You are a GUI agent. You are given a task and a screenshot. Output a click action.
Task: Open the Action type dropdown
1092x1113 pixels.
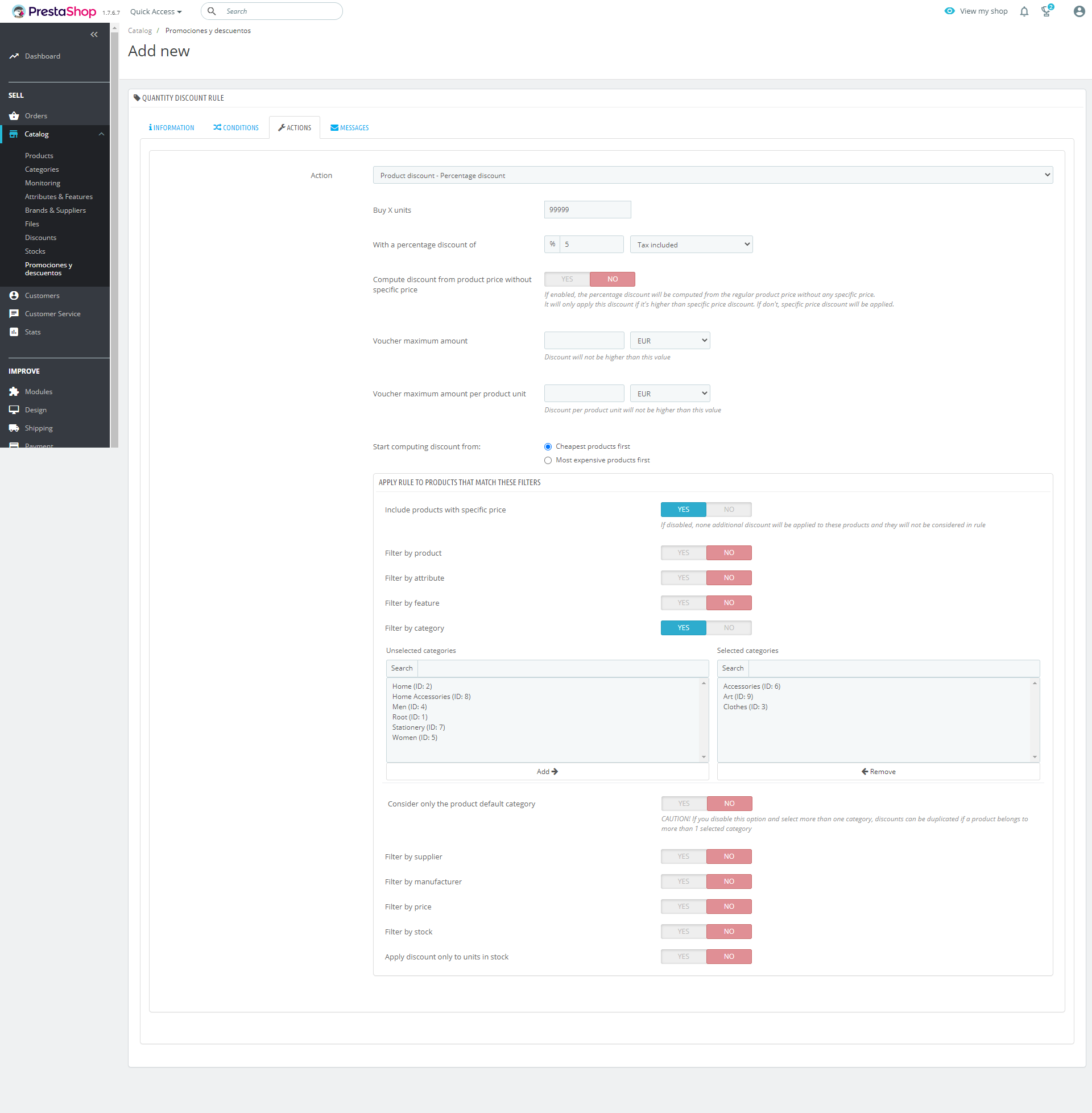712,176
